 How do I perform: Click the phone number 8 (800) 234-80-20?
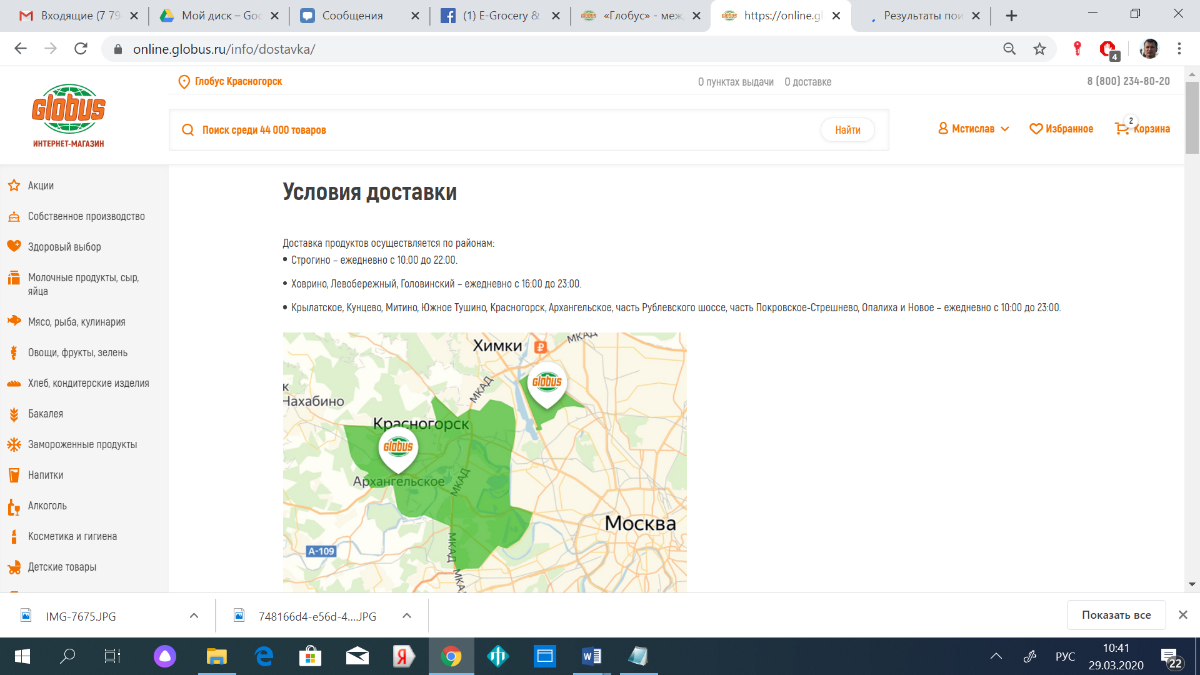(1128, 82)
